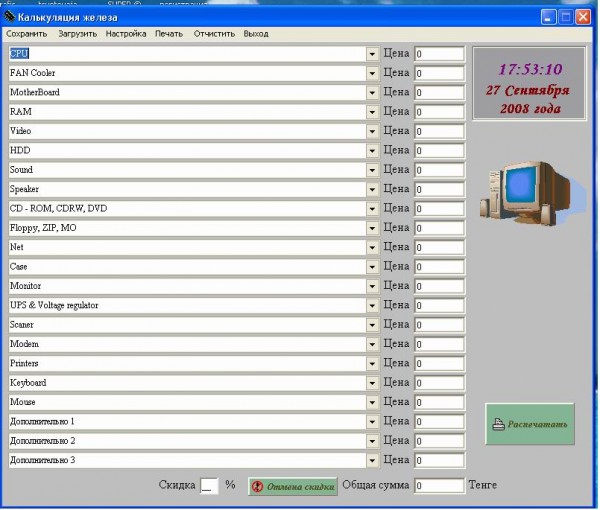
Task: Open the Загрузить menu
Action: [77, 34]
